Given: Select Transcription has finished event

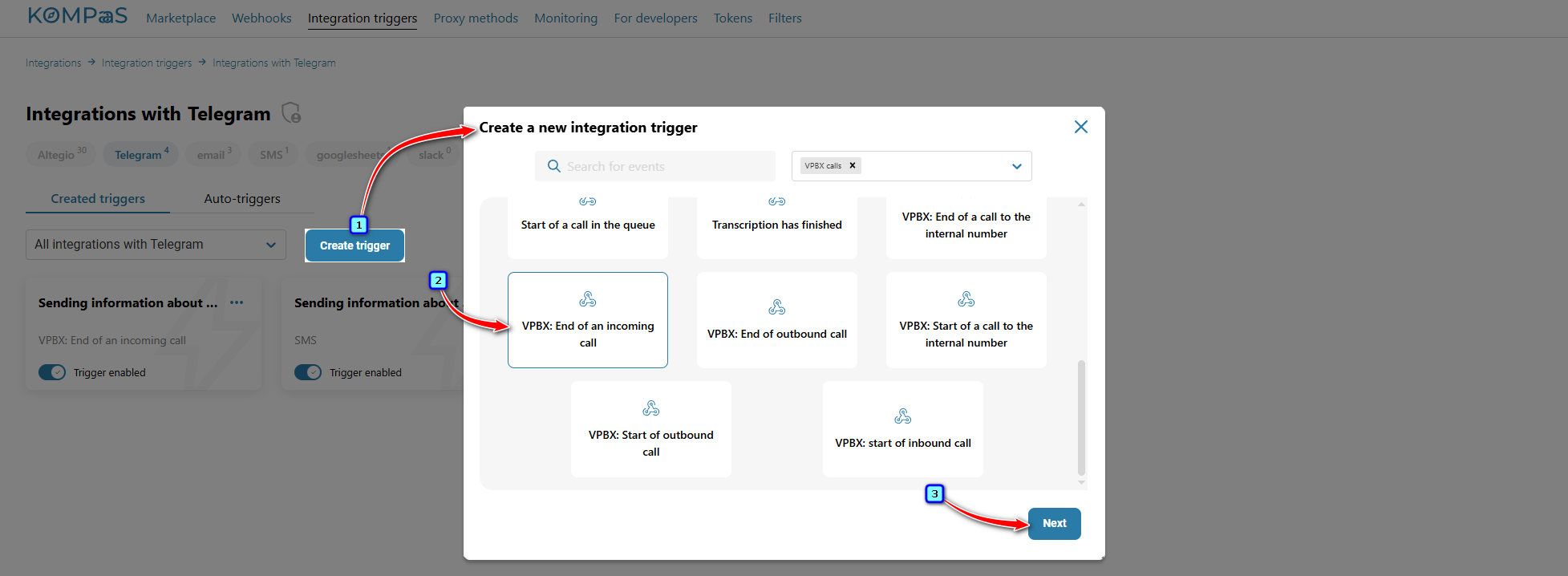Looking at the screenshot, I should [x=777, y=227].
